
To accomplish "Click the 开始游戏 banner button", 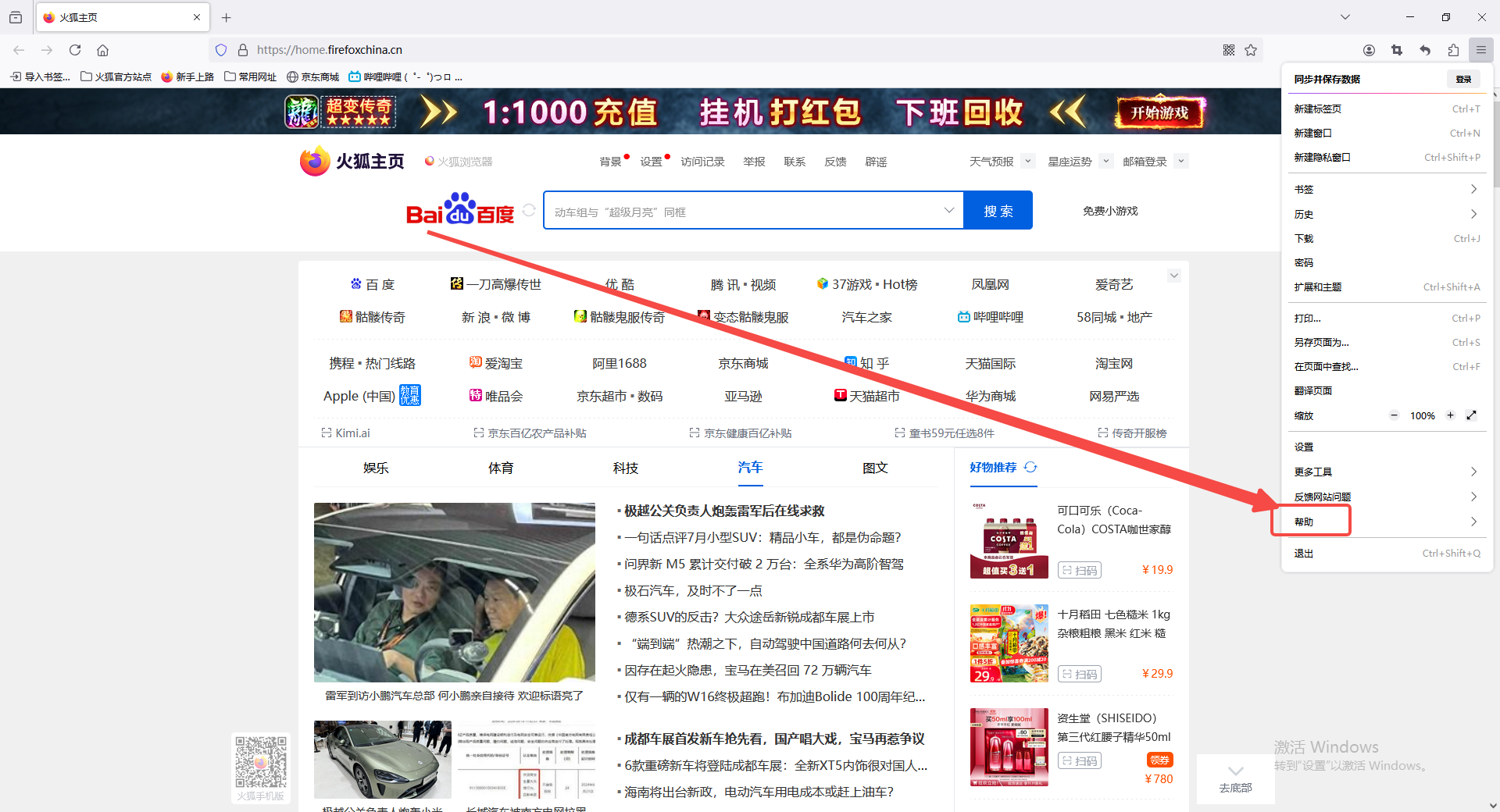I will pyautogui.click(x=1160, y=112).
